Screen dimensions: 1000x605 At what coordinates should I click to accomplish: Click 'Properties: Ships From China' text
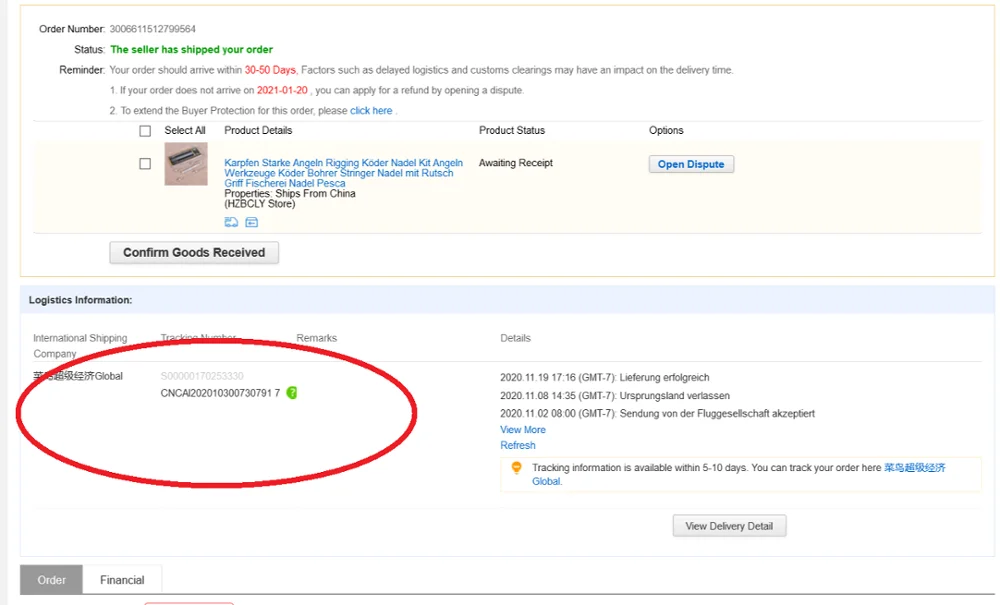click(x=290, y=193)
